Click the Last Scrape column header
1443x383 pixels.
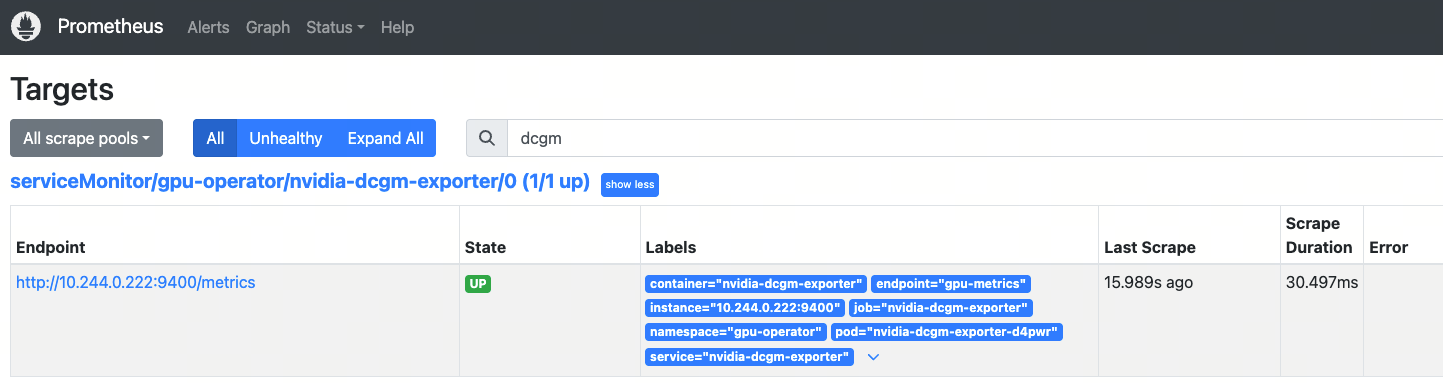point(1150,247)
